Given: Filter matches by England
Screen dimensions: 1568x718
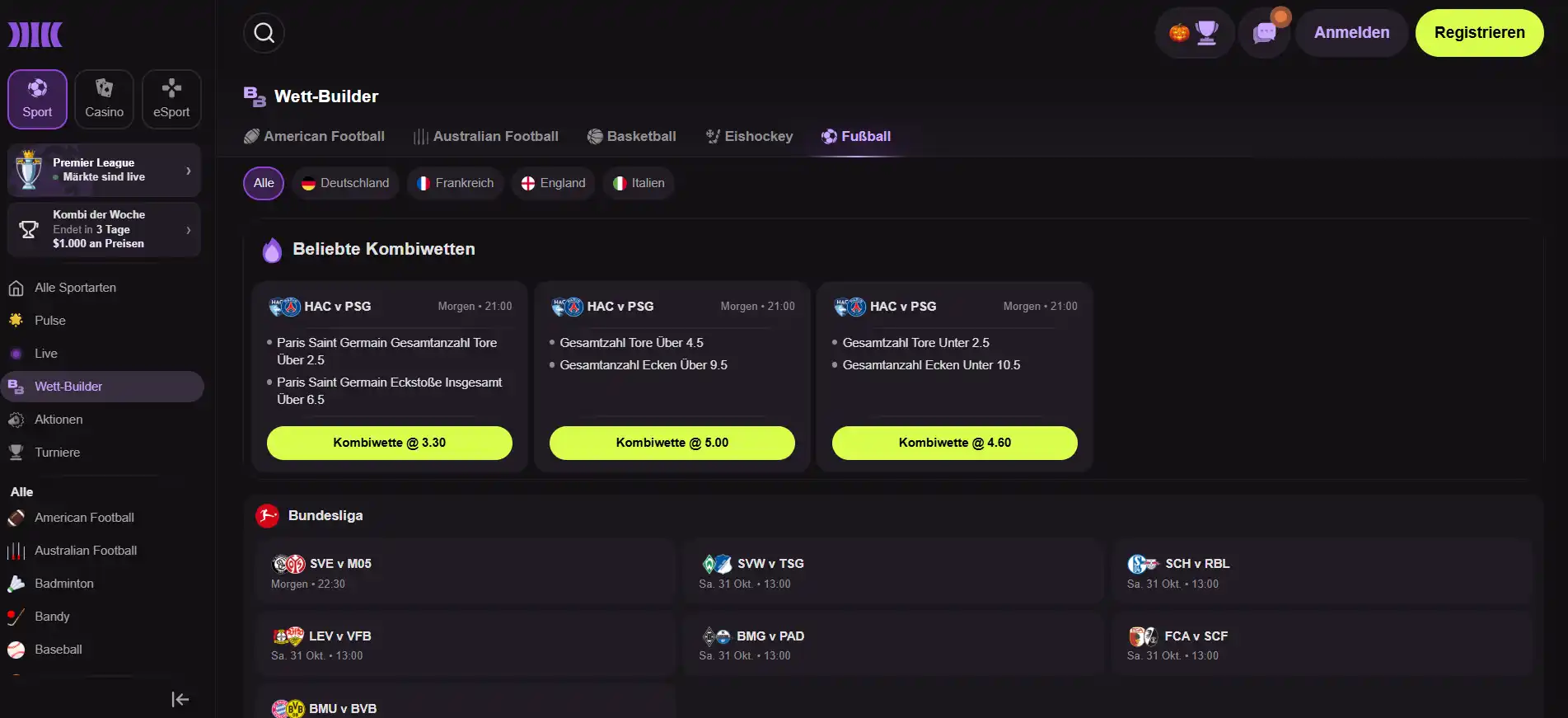Looking at the screenshot, I should point(553,183).
